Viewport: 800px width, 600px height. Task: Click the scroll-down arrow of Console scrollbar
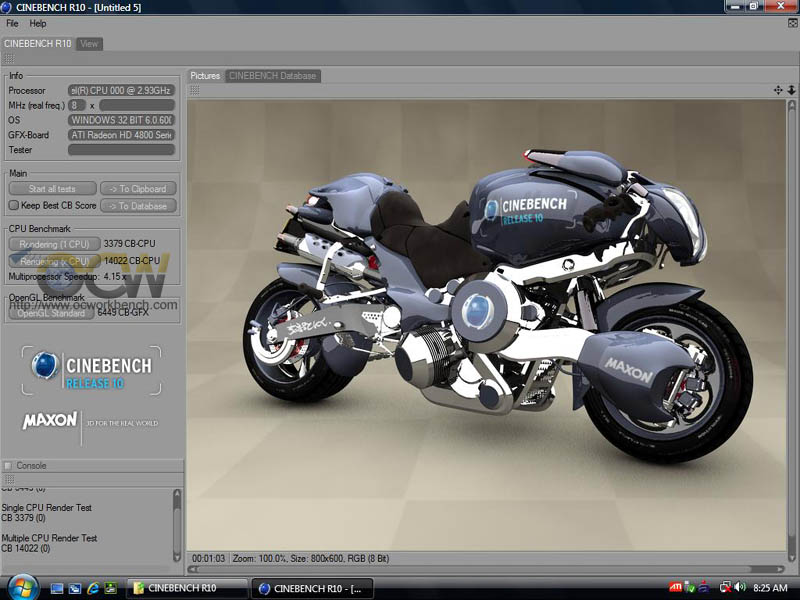tap(177, 558)
